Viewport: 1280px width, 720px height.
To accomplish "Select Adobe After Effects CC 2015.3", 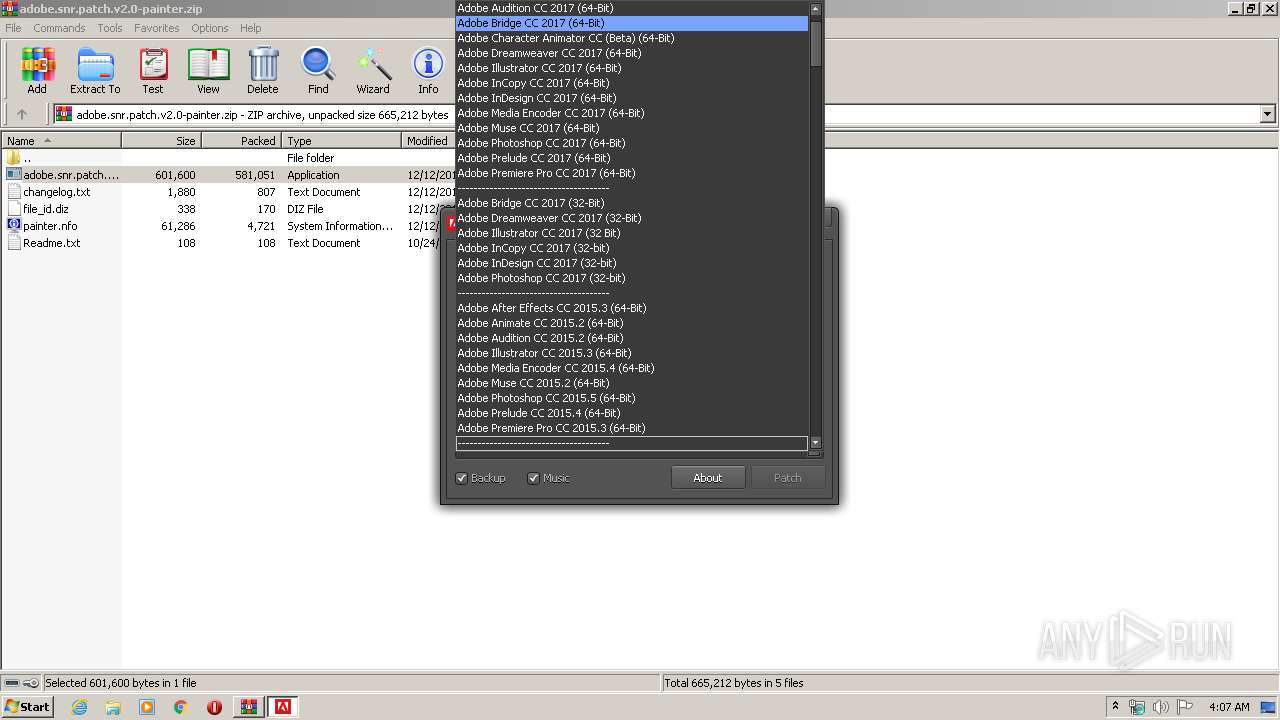I will [x=632, y=308].
